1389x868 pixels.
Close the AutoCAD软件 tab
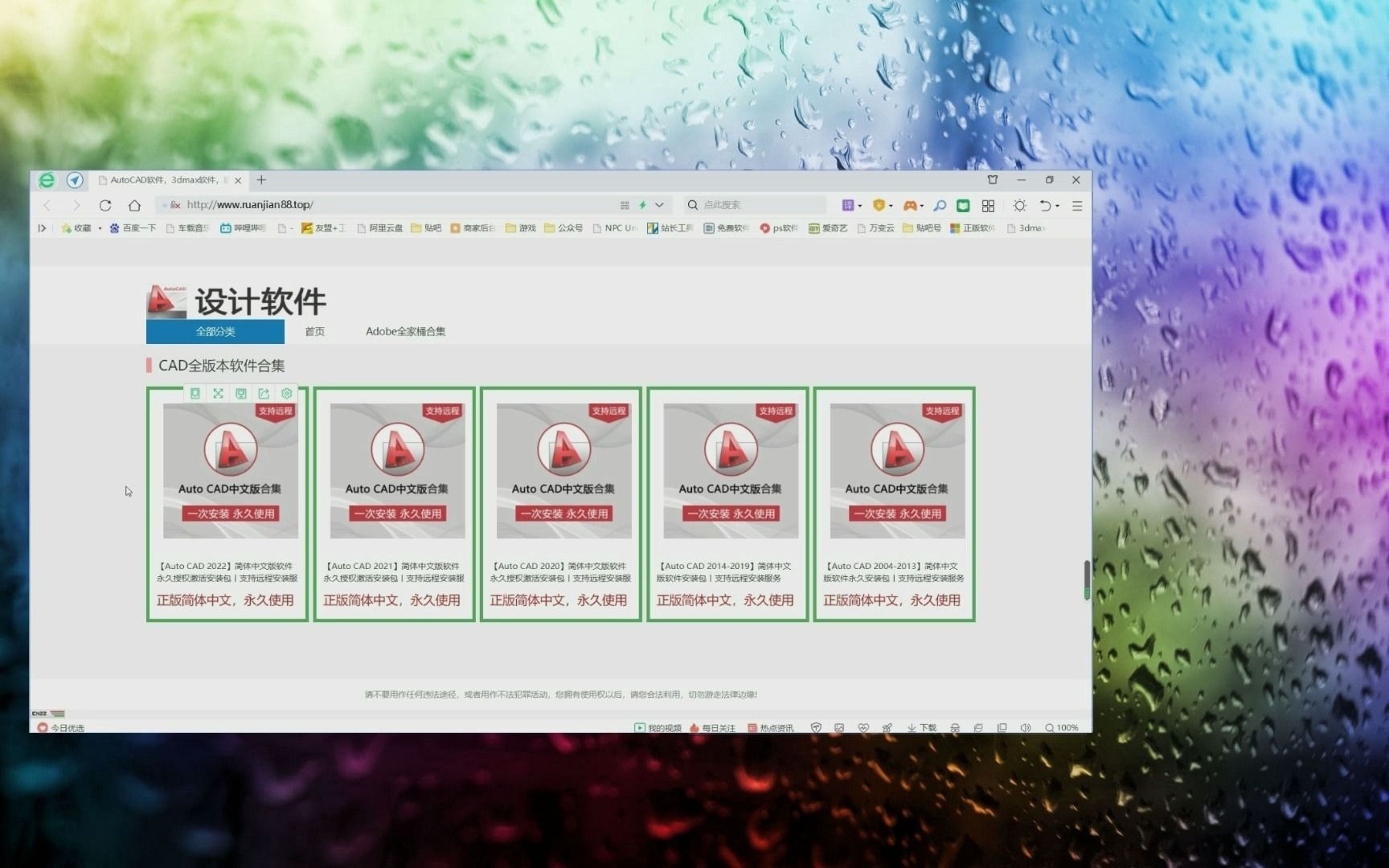coord(238,181)
